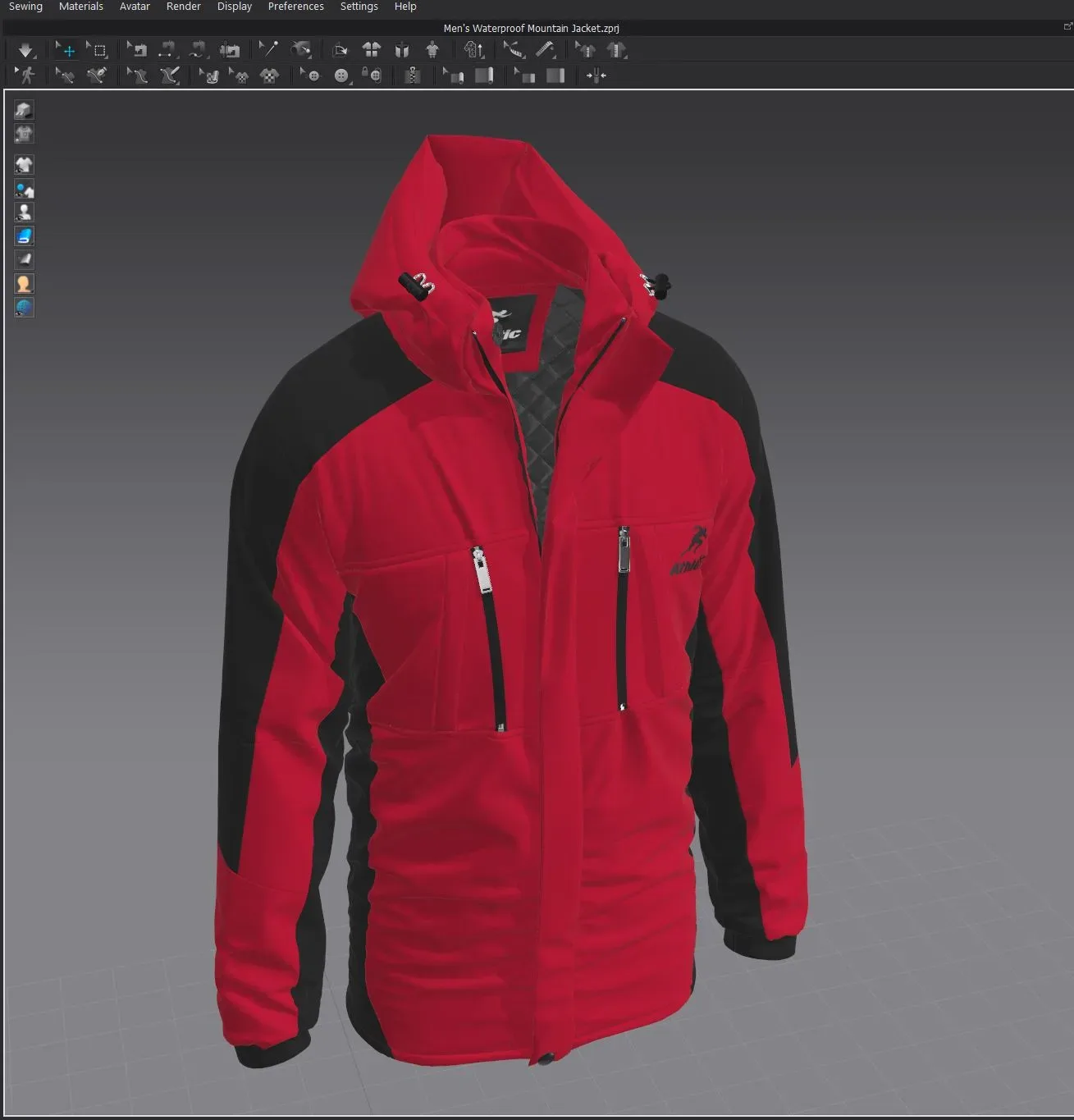The image size is (1074, 1120).
Task: Select the Select/Move cyan cross tool
Action: point(66,50)
